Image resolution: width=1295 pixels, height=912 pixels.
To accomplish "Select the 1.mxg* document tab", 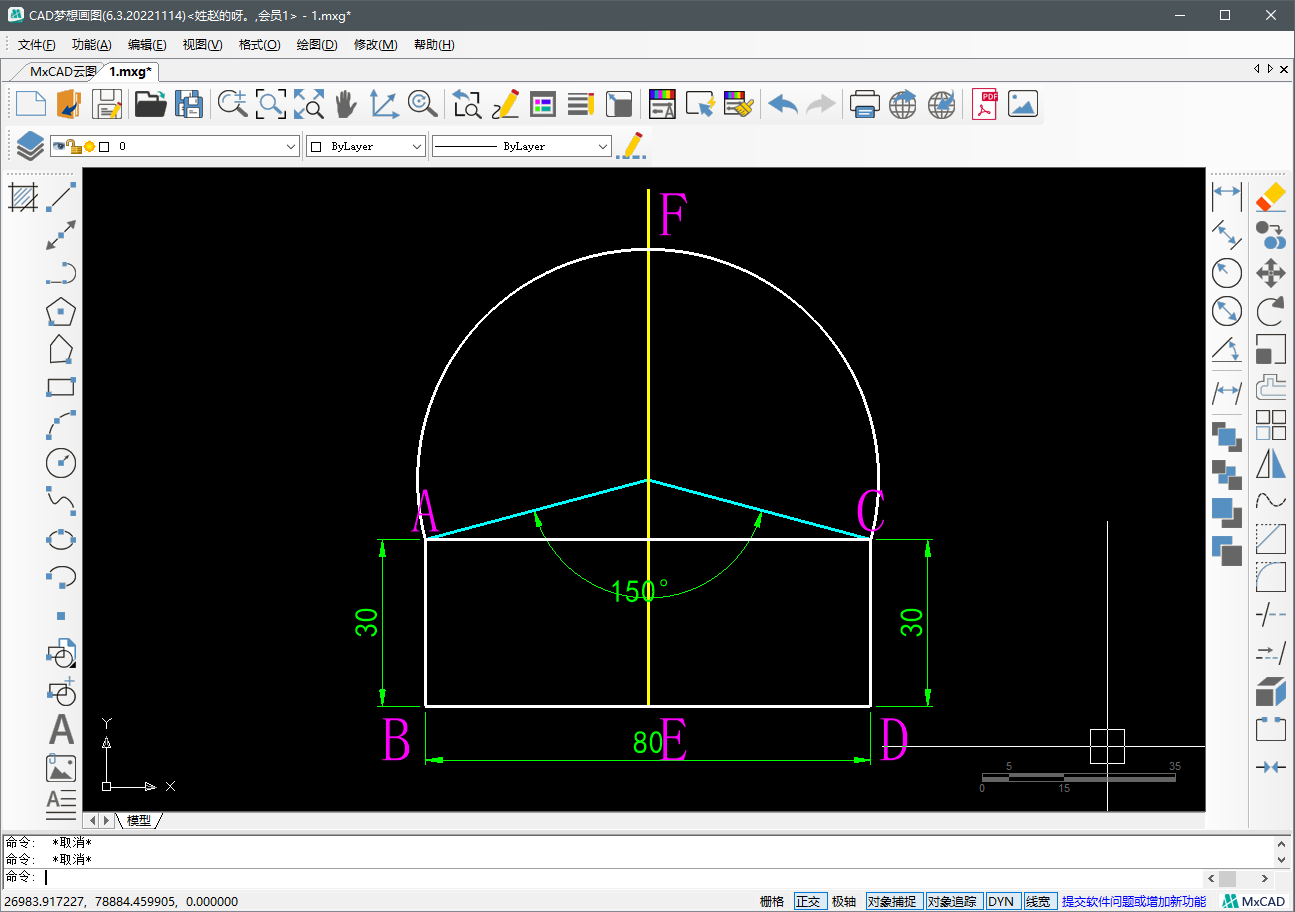I will (x=130, y=71).
